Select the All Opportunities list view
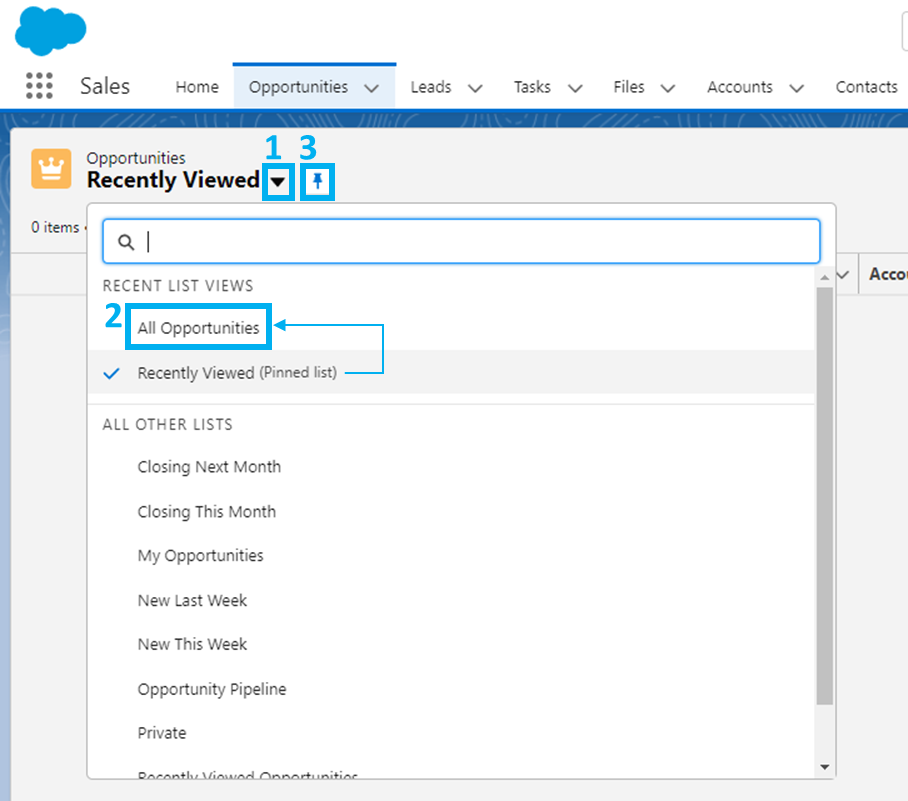This screenshot has height=801, width=908. 199,328
